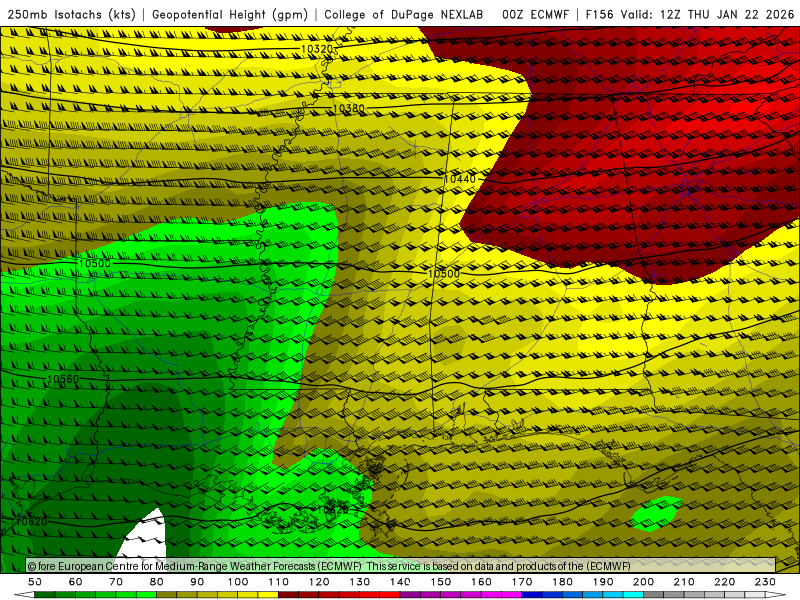Click the legend value 110

(x=279, y=582)
